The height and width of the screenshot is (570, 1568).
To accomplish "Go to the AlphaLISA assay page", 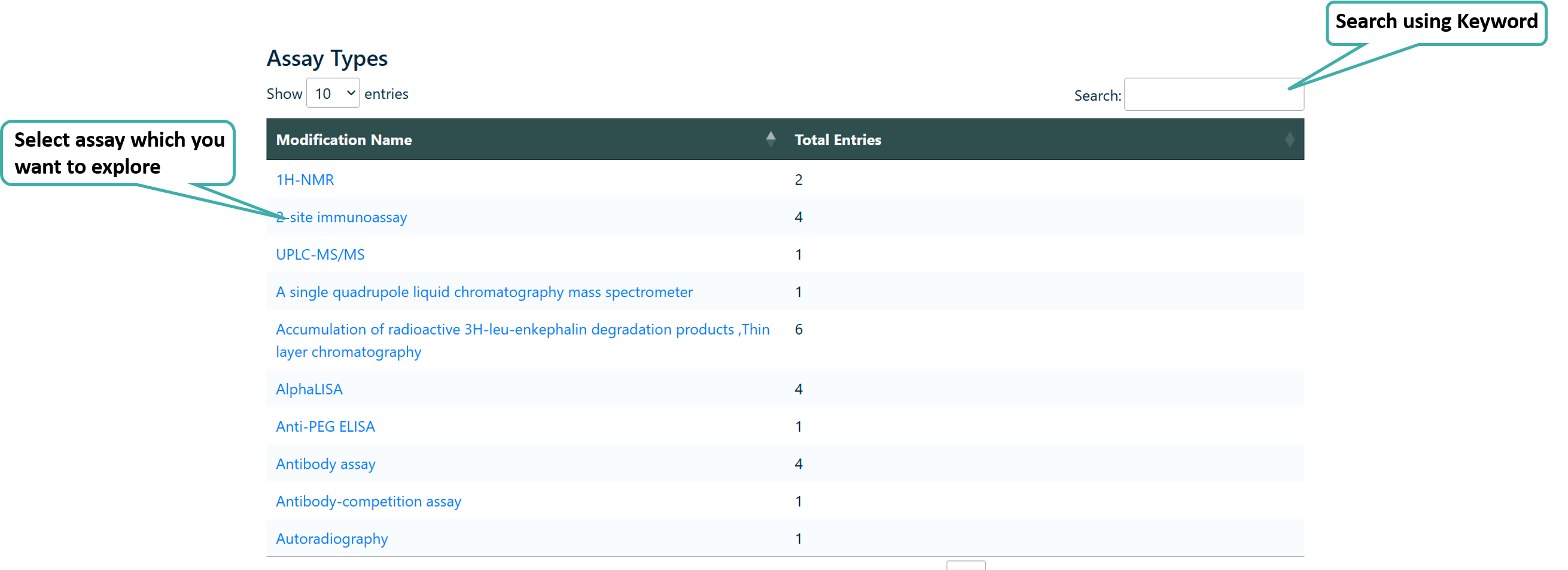I will [x=309, y=389].
